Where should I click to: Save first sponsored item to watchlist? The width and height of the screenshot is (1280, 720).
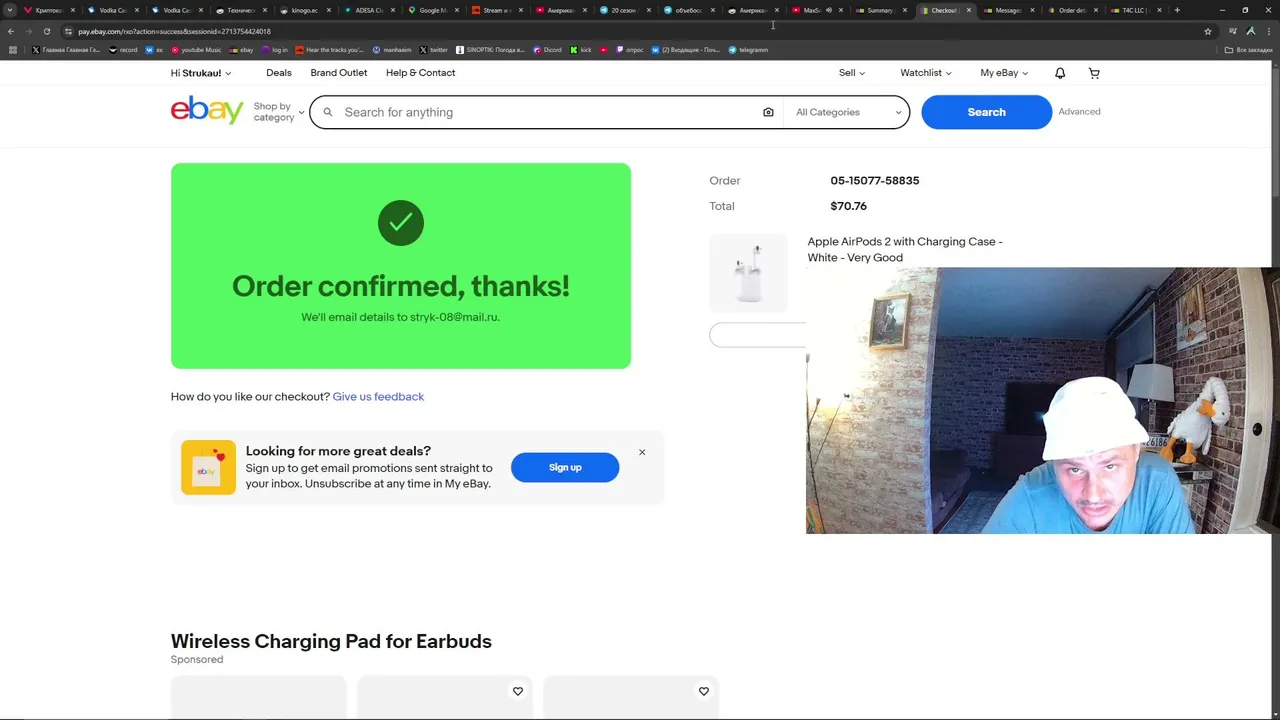[518, 691]
